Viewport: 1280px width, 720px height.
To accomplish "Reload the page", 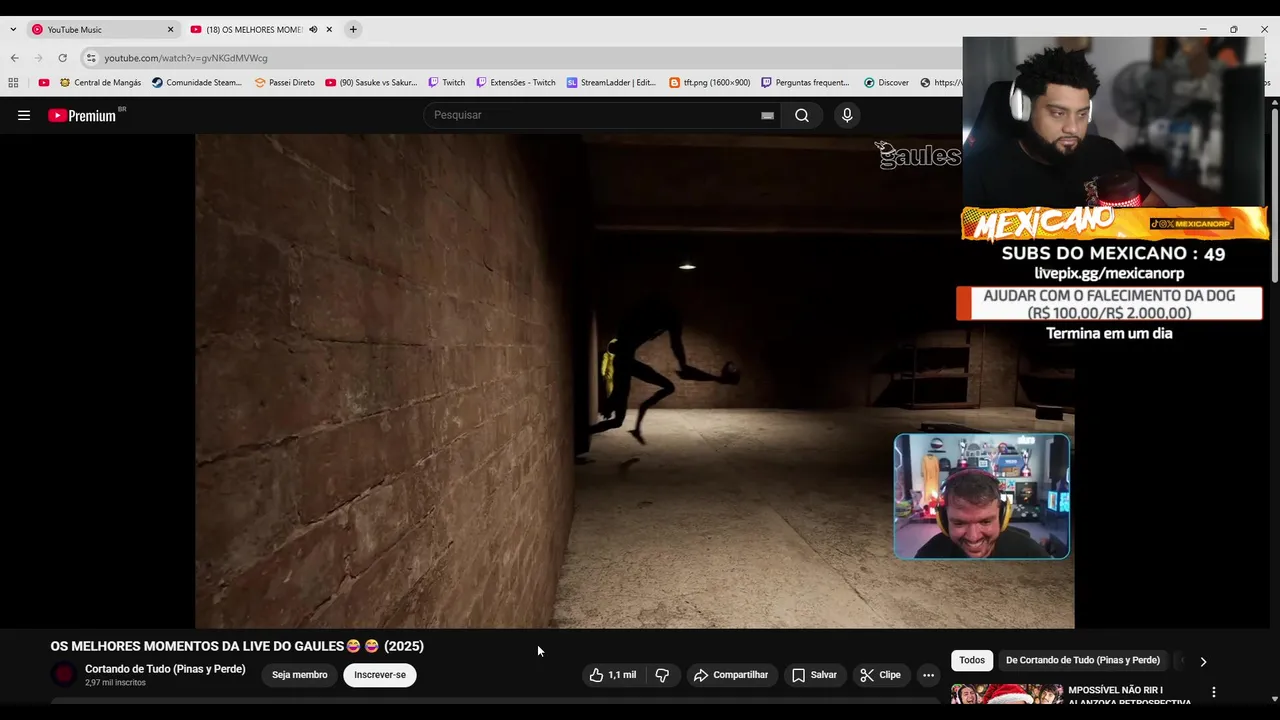I will point(62,58).
